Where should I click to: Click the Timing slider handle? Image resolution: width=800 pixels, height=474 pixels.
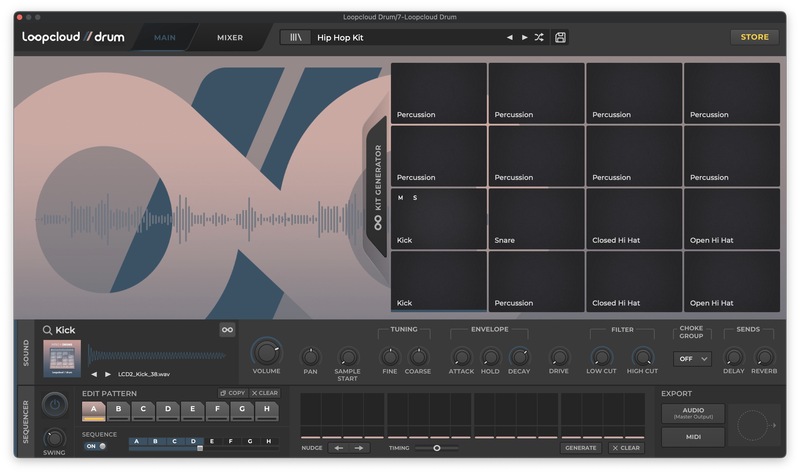[x=436, y=448]
